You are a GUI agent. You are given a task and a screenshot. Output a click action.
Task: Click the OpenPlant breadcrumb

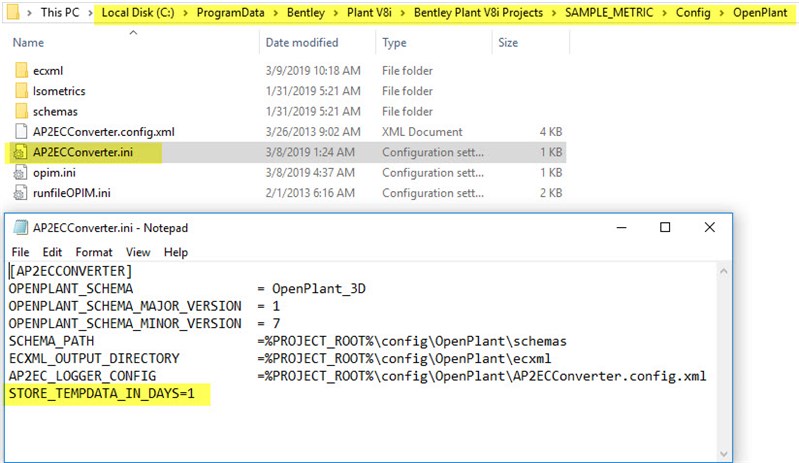[760, 12]
